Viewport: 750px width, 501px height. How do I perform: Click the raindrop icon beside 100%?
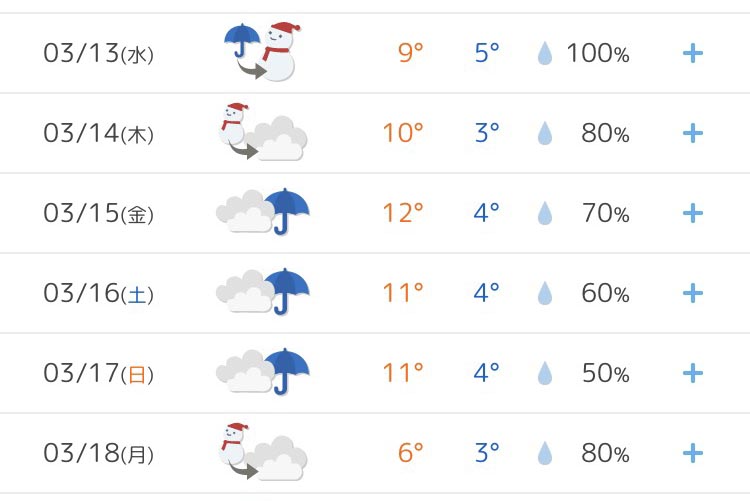pos(545,53)
